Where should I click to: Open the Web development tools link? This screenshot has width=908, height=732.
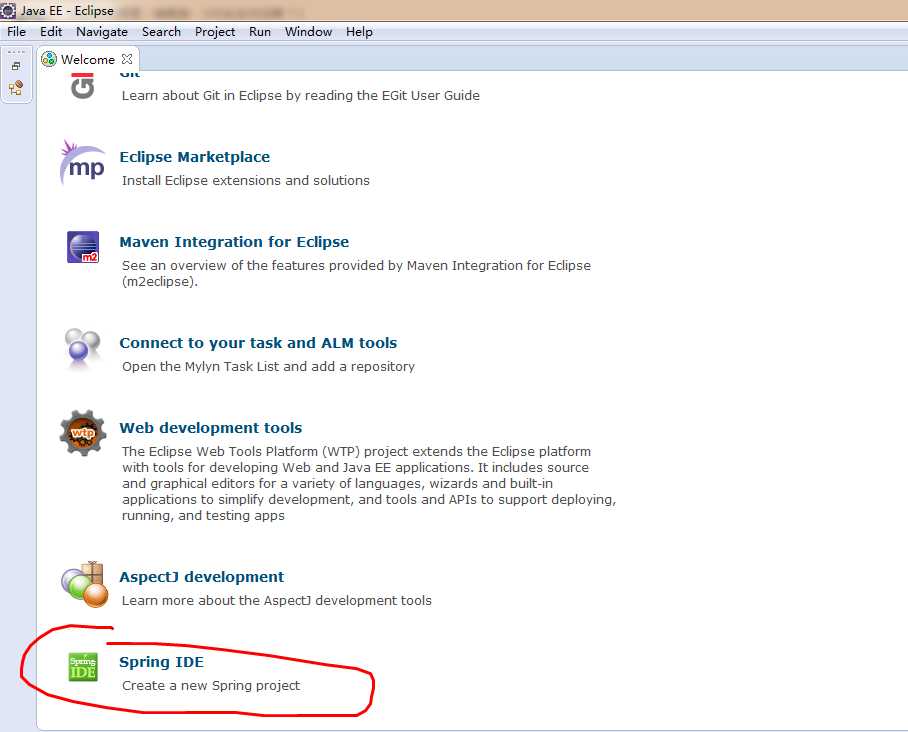coord(211,428)
